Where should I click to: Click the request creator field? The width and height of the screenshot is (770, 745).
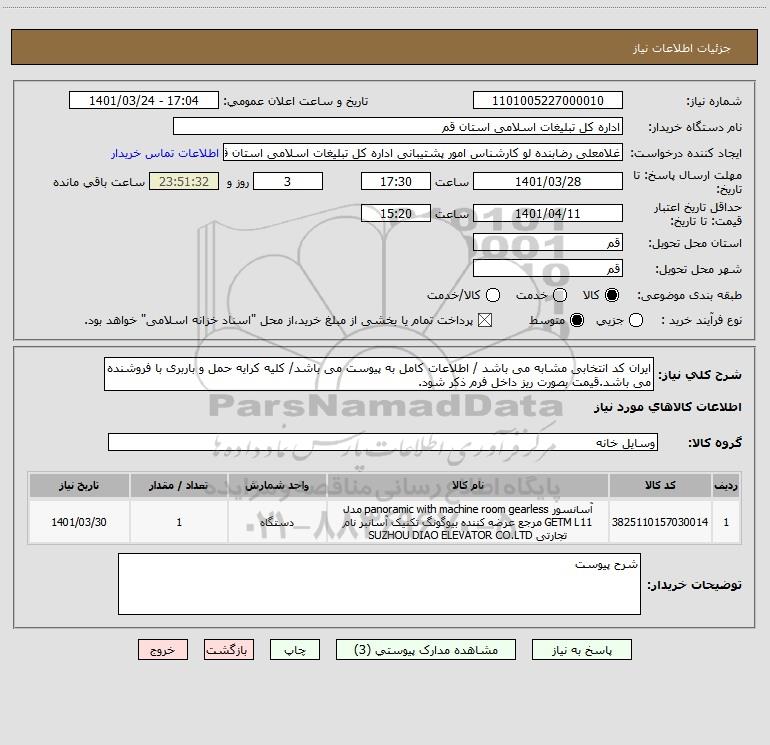423,153
